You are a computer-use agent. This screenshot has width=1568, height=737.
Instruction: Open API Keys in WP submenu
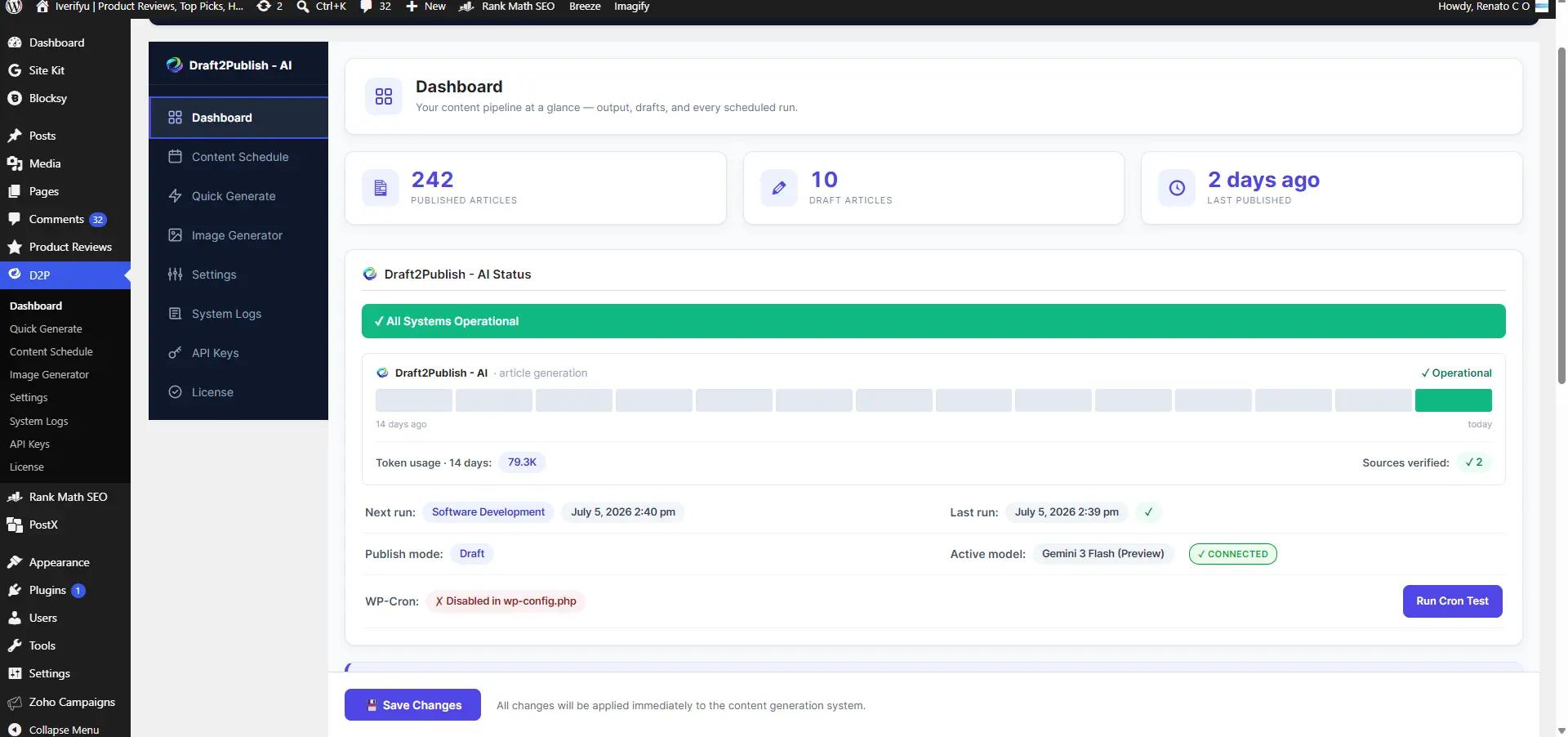(29, 444)
